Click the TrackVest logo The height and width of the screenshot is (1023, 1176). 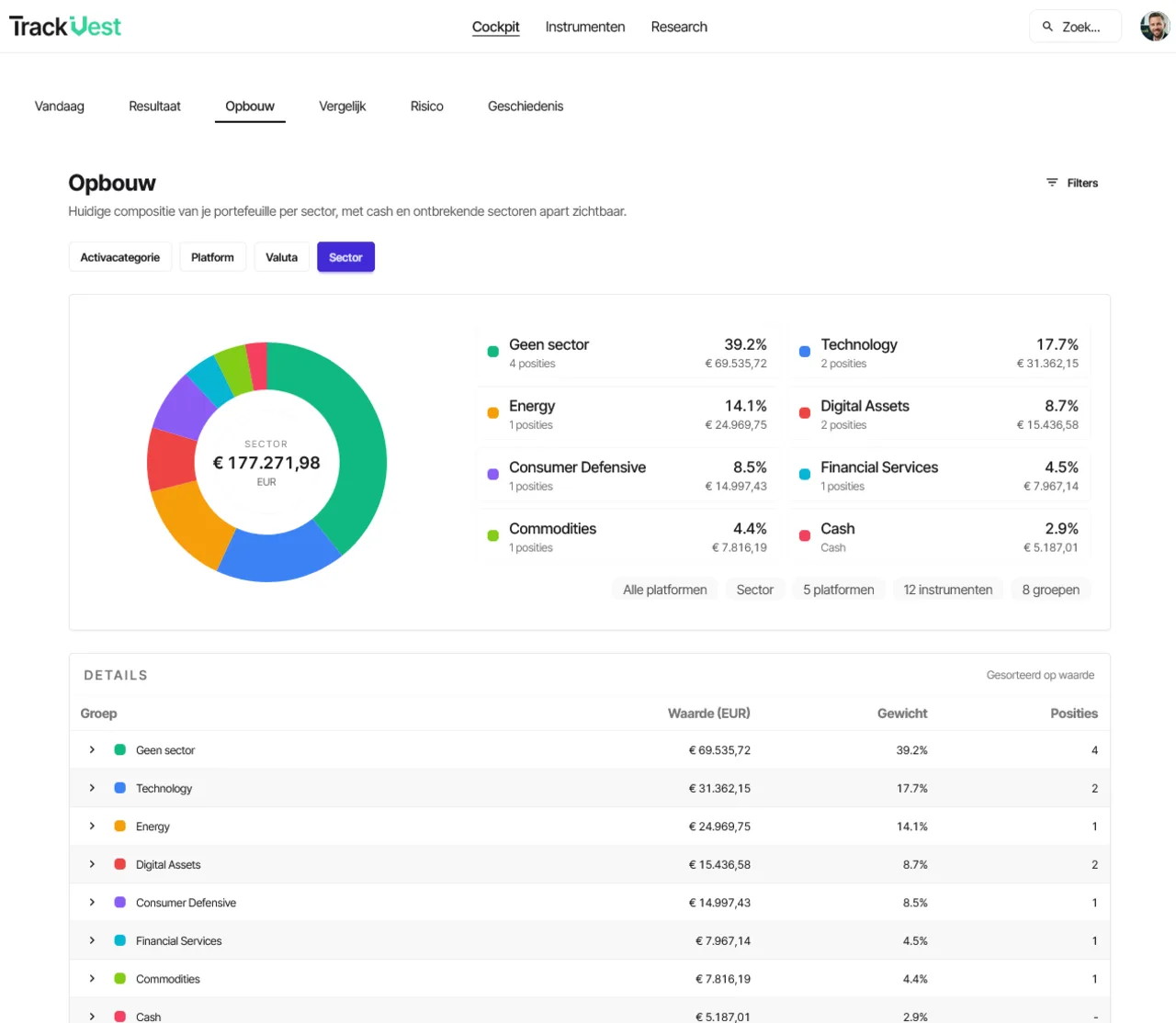pos(65,27)
